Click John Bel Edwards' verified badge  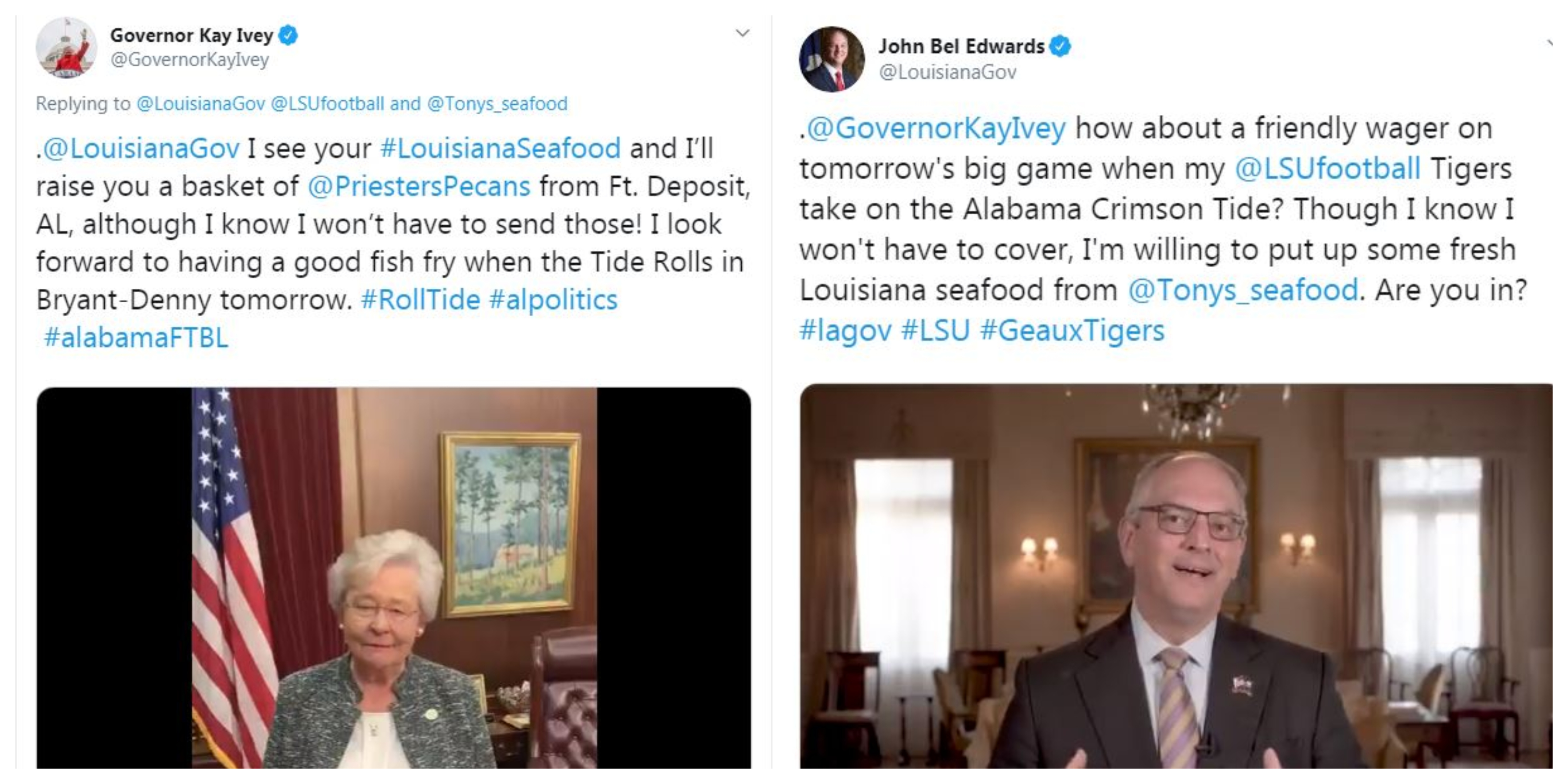pos(1060,46)
